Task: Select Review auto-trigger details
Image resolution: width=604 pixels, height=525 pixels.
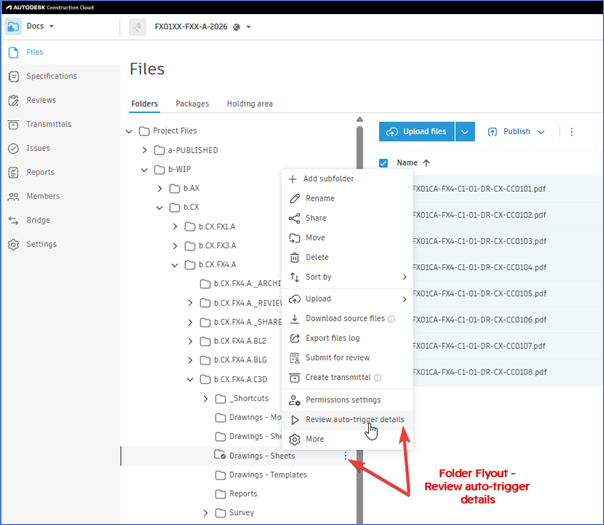Action: click(x=347, y=419)
